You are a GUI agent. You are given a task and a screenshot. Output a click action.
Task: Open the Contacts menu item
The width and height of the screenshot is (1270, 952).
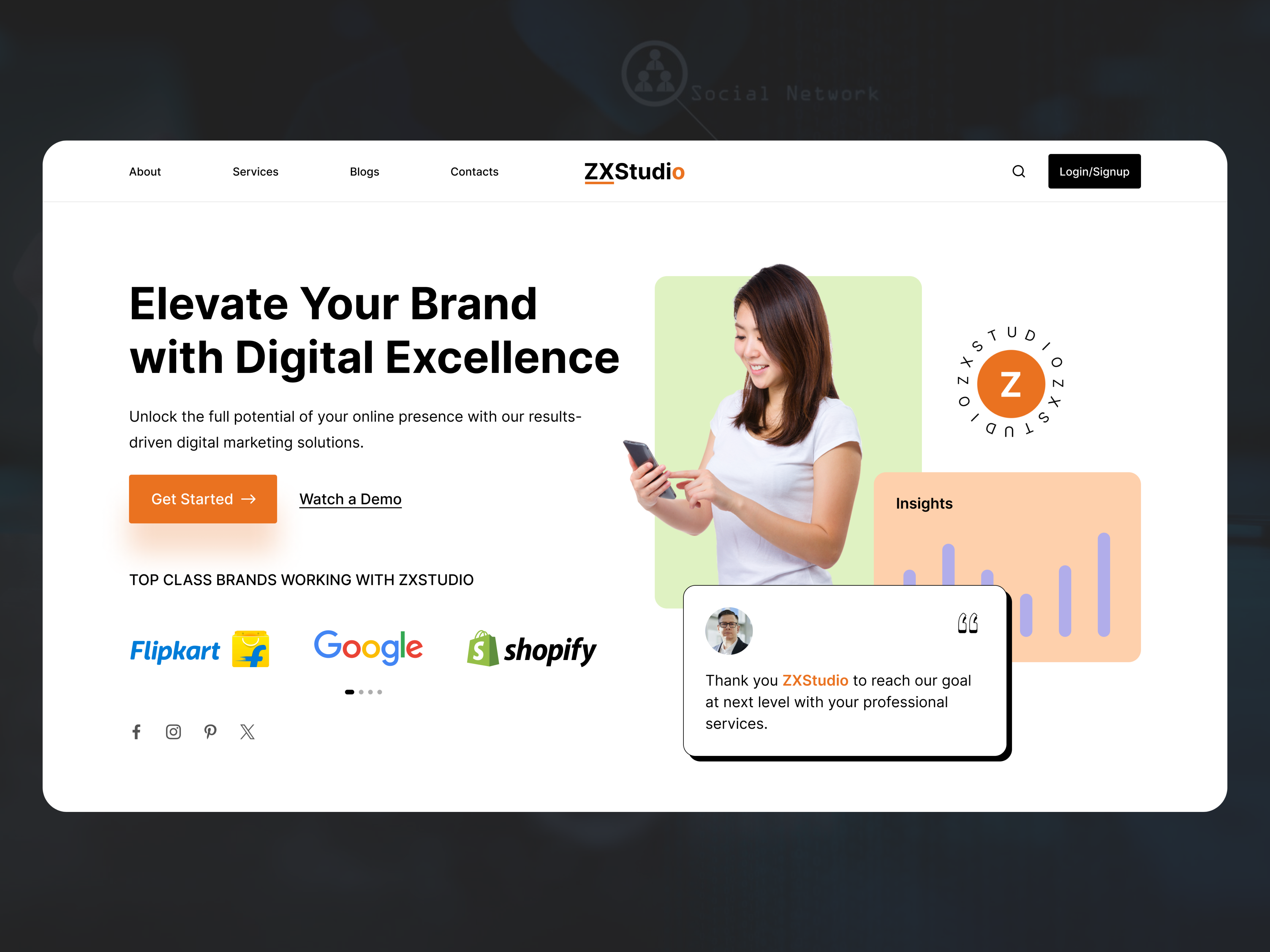tap(474, 171)
